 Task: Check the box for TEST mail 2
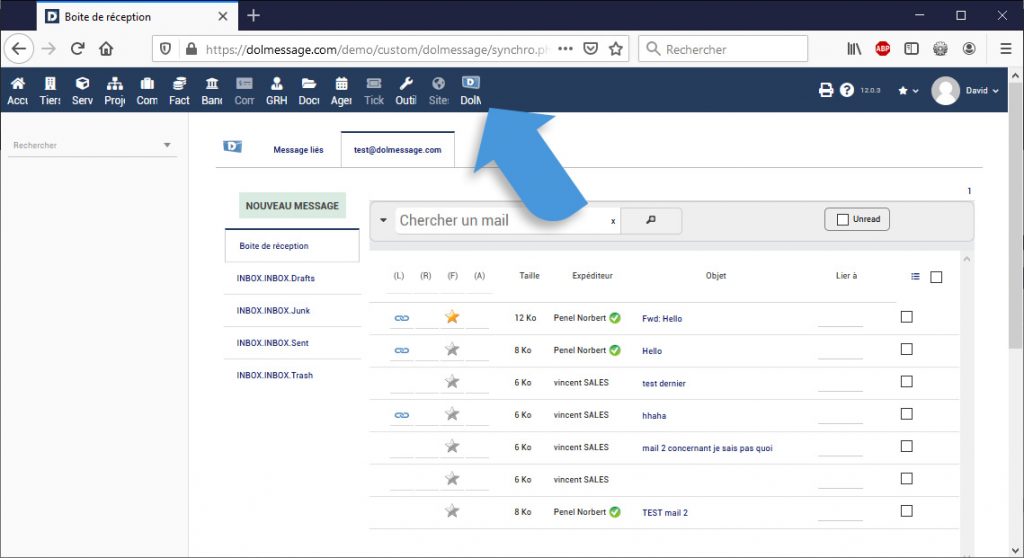coord(907,511)
